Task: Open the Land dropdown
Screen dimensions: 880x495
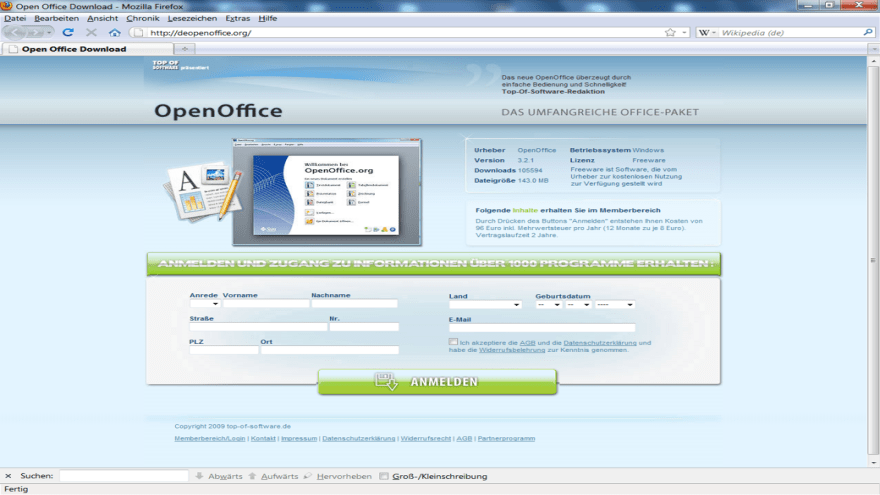Action: 485,305
